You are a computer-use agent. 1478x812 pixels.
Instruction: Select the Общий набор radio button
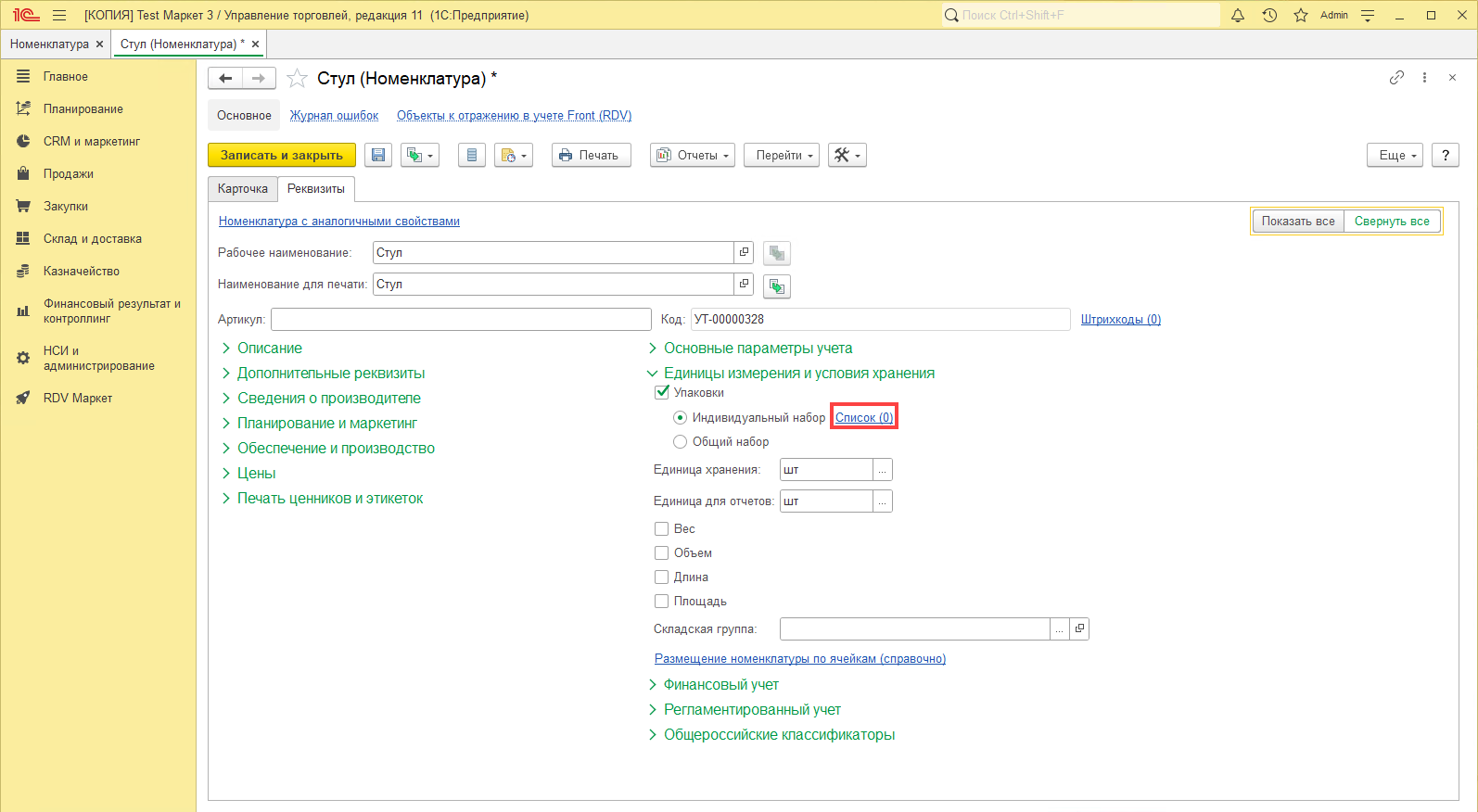[681, 442]
